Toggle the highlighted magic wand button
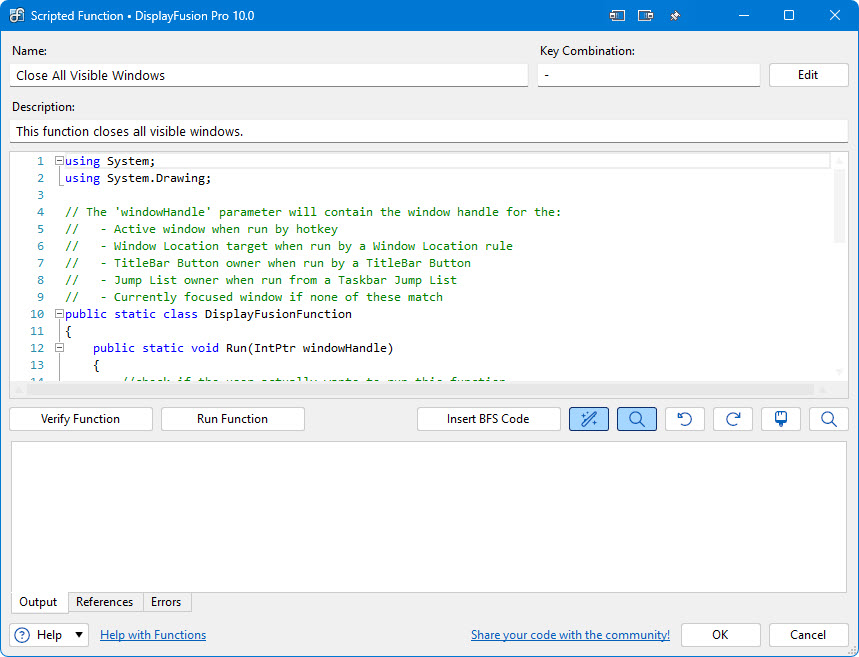Viewport: 859px width, 657px height. click(x=589, y=419)
